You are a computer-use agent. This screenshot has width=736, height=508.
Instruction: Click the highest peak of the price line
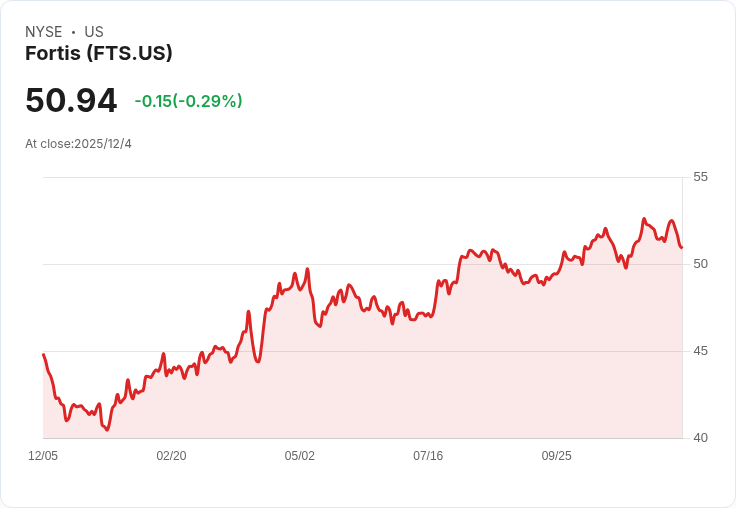(x=644, y=219)
